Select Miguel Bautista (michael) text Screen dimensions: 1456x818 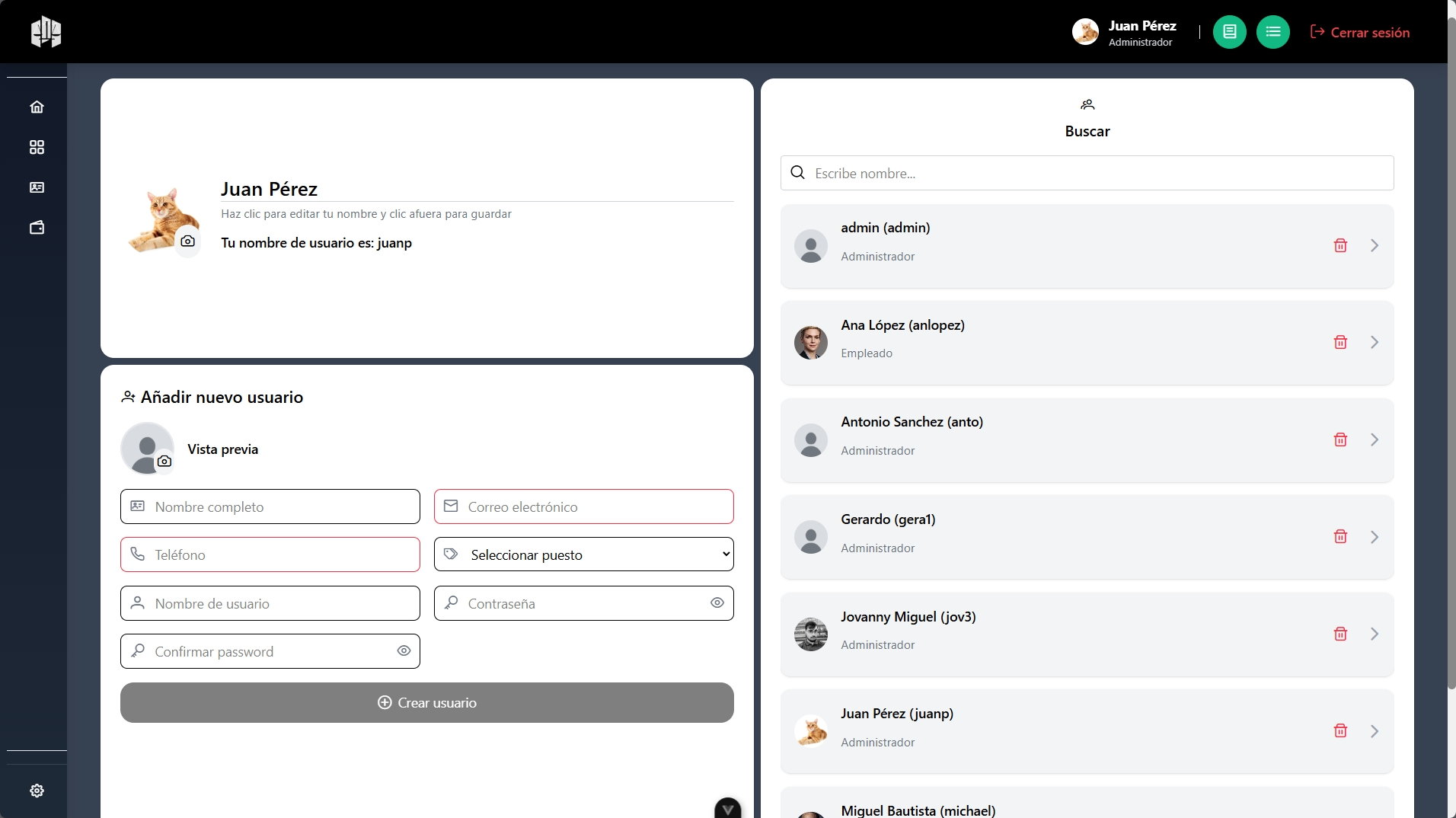point(918,810)
